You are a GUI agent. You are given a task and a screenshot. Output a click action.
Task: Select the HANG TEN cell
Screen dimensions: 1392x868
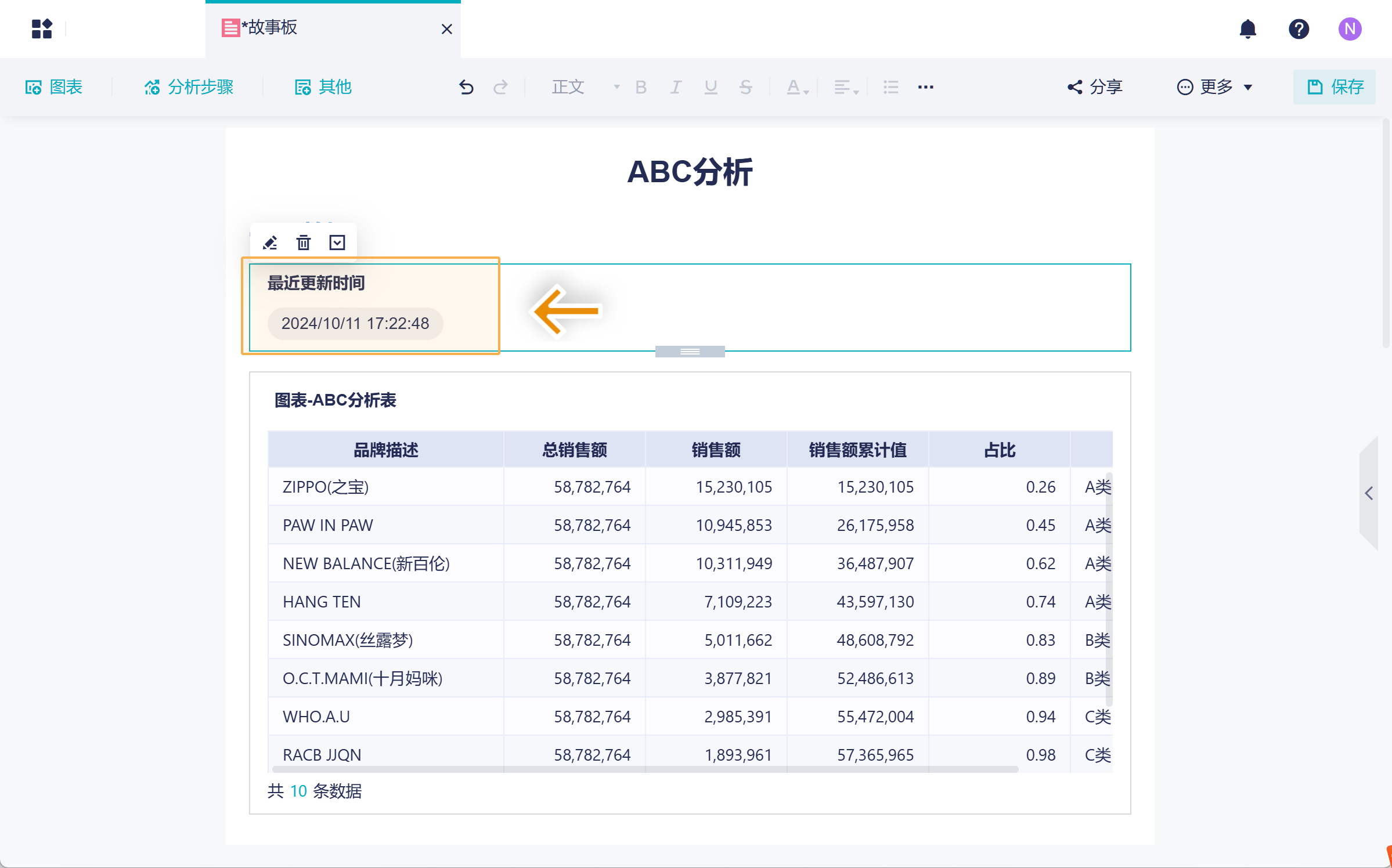pos(386,602)
